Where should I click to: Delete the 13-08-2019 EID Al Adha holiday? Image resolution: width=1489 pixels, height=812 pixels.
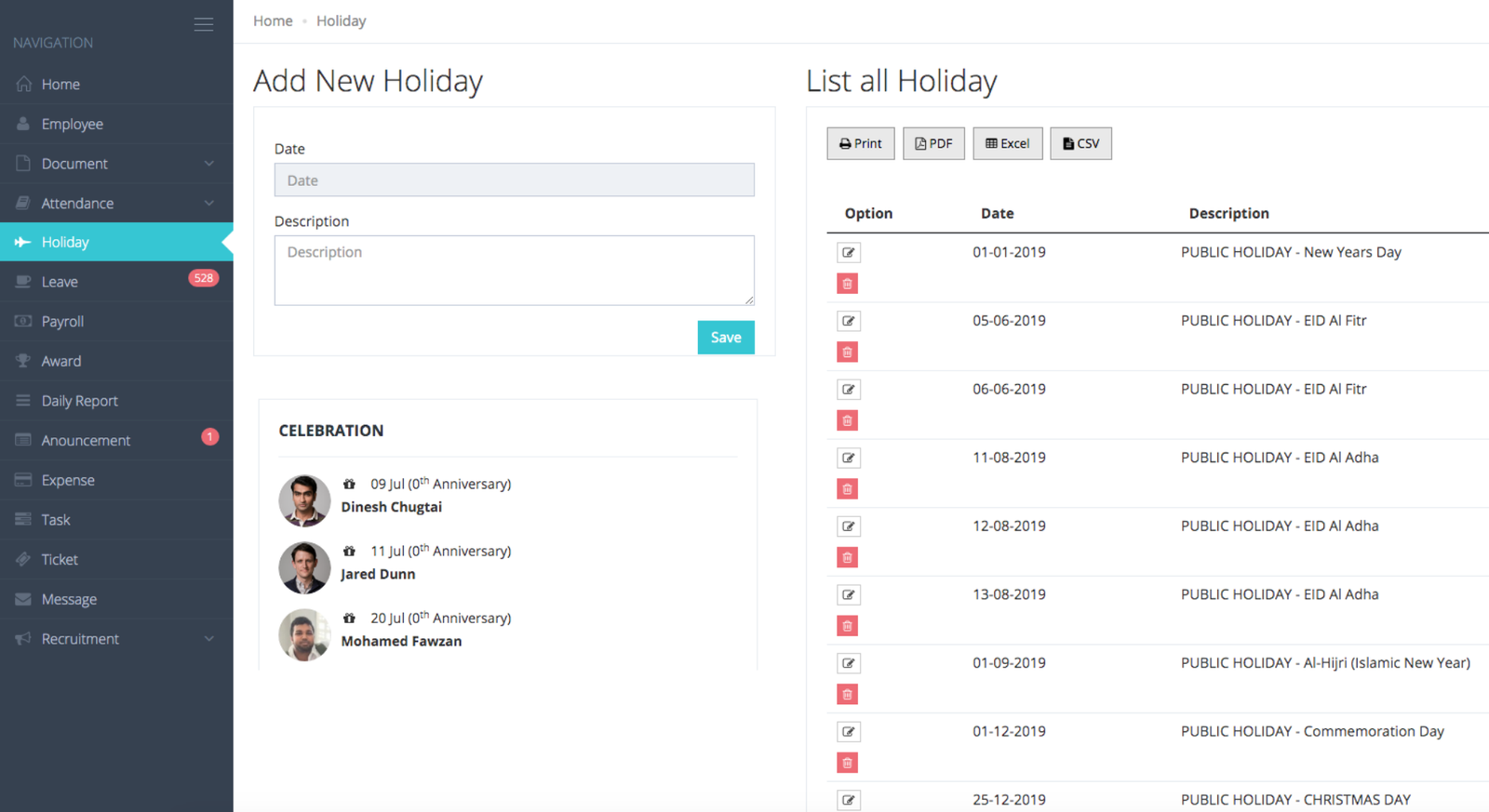[x=847, y=626]
